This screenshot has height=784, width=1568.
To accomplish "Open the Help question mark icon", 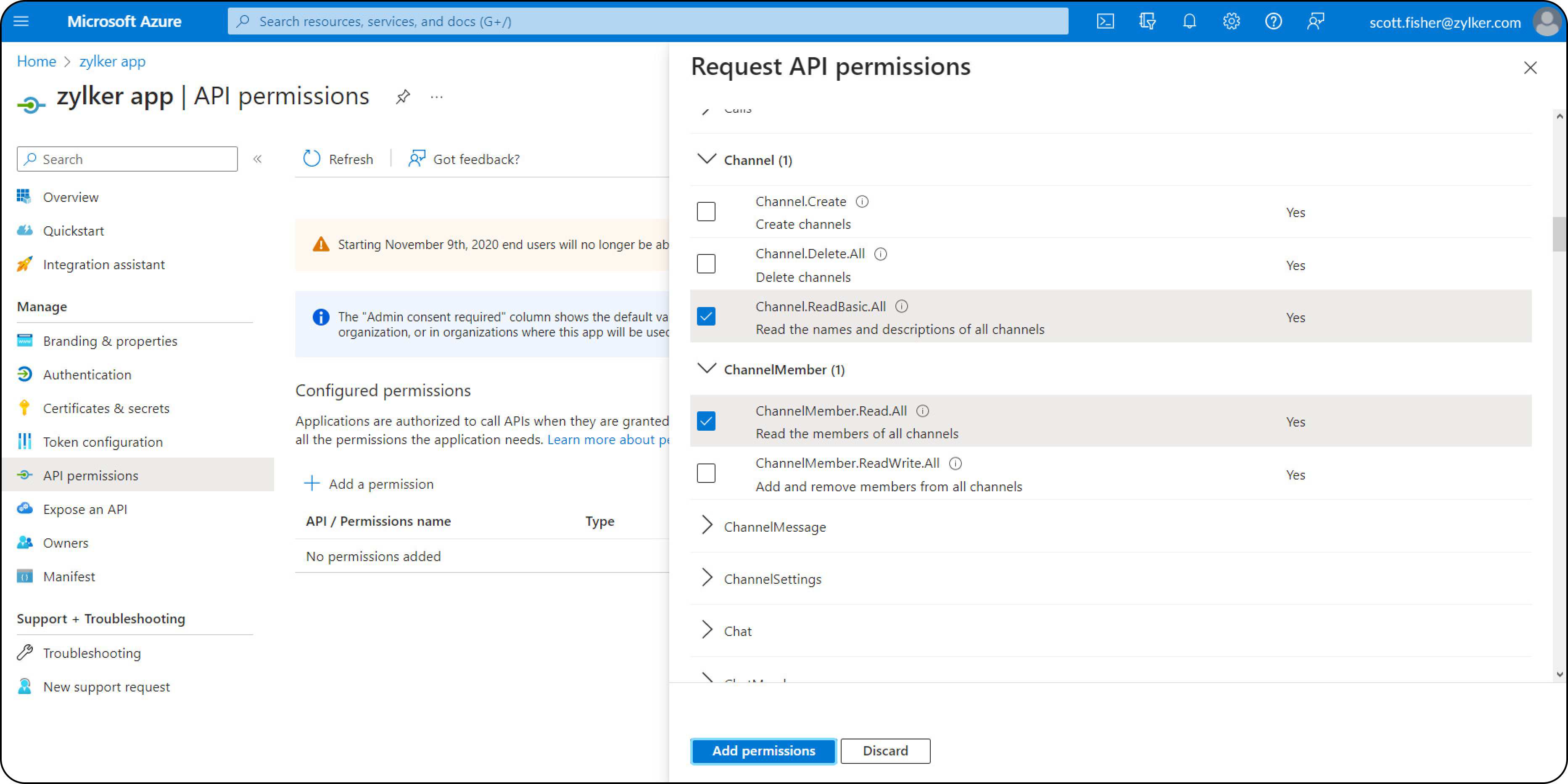I will 1273,22.
